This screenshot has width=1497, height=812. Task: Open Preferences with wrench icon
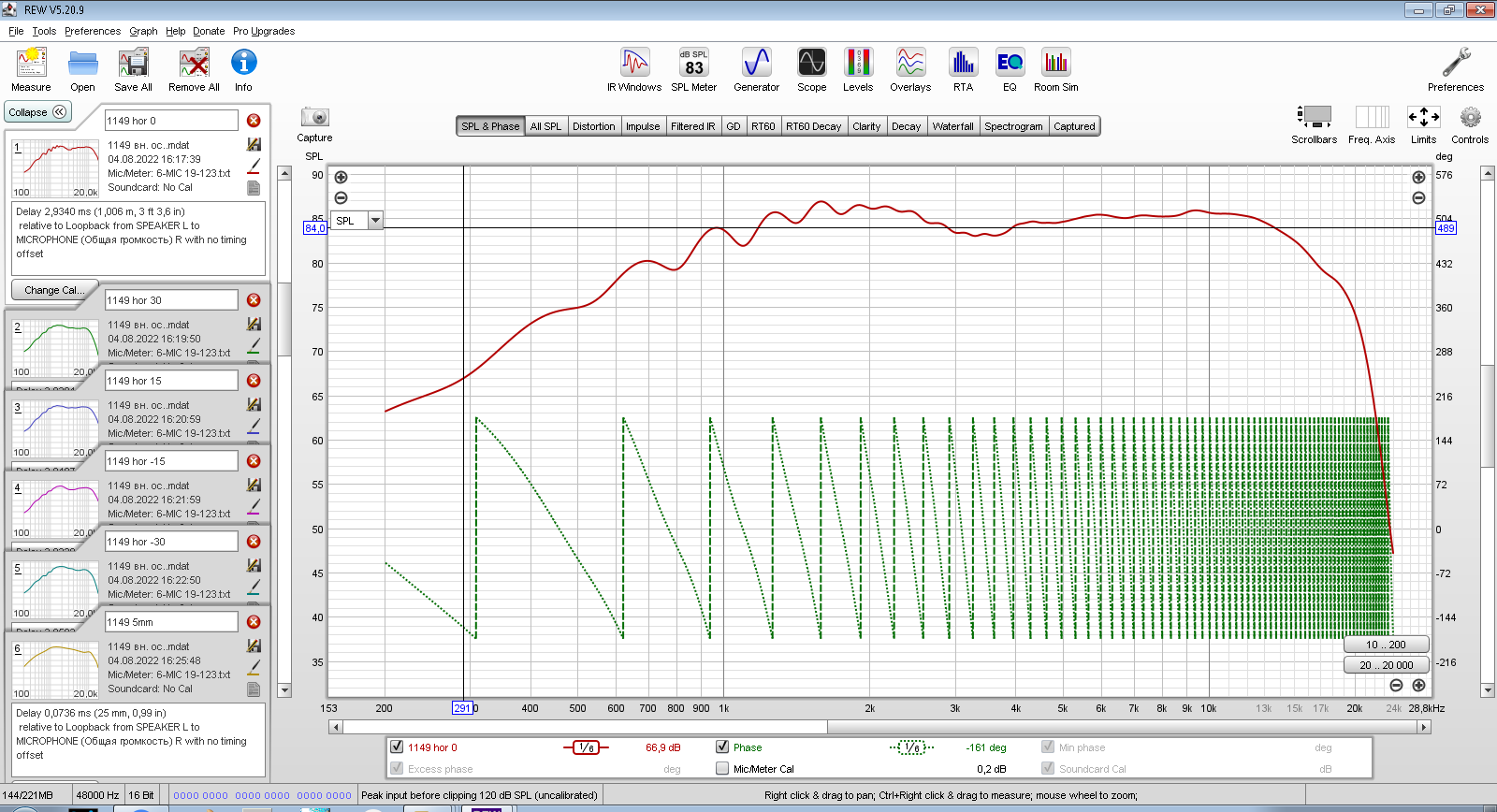click(x=1455, y=70)
